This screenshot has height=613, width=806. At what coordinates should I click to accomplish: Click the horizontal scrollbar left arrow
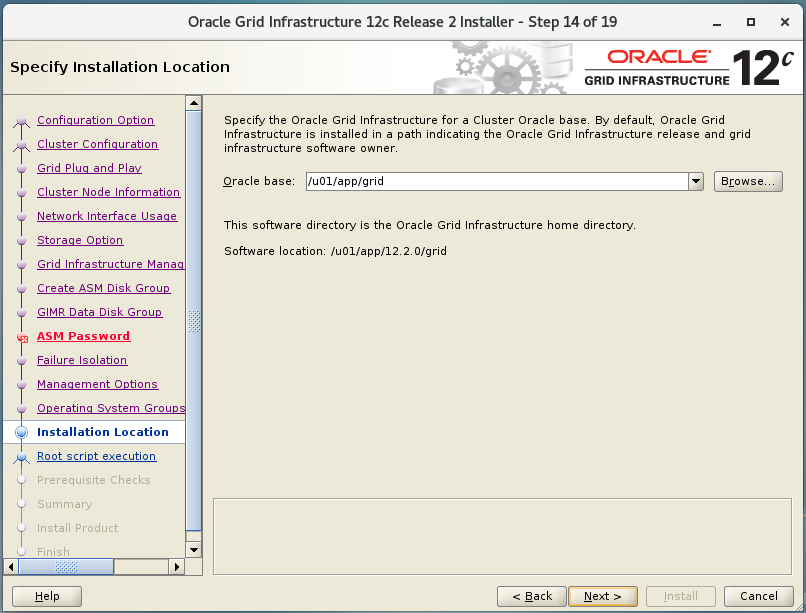click(11, 567)
